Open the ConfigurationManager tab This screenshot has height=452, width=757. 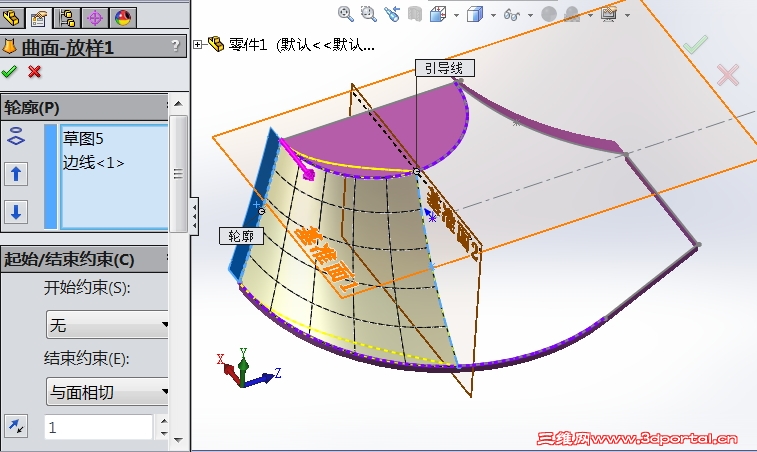[67, 18]
